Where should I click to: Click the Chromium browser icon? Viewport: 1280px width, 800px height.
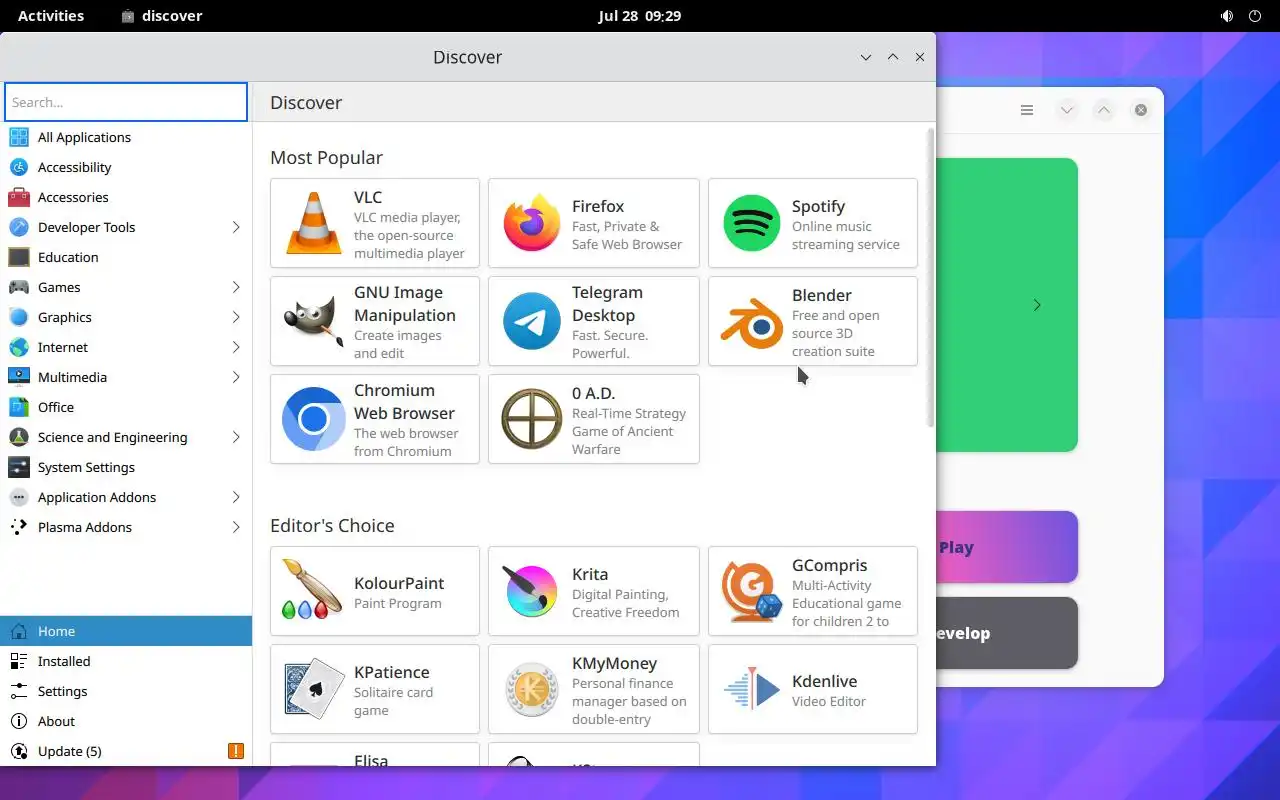pos(314,419)
